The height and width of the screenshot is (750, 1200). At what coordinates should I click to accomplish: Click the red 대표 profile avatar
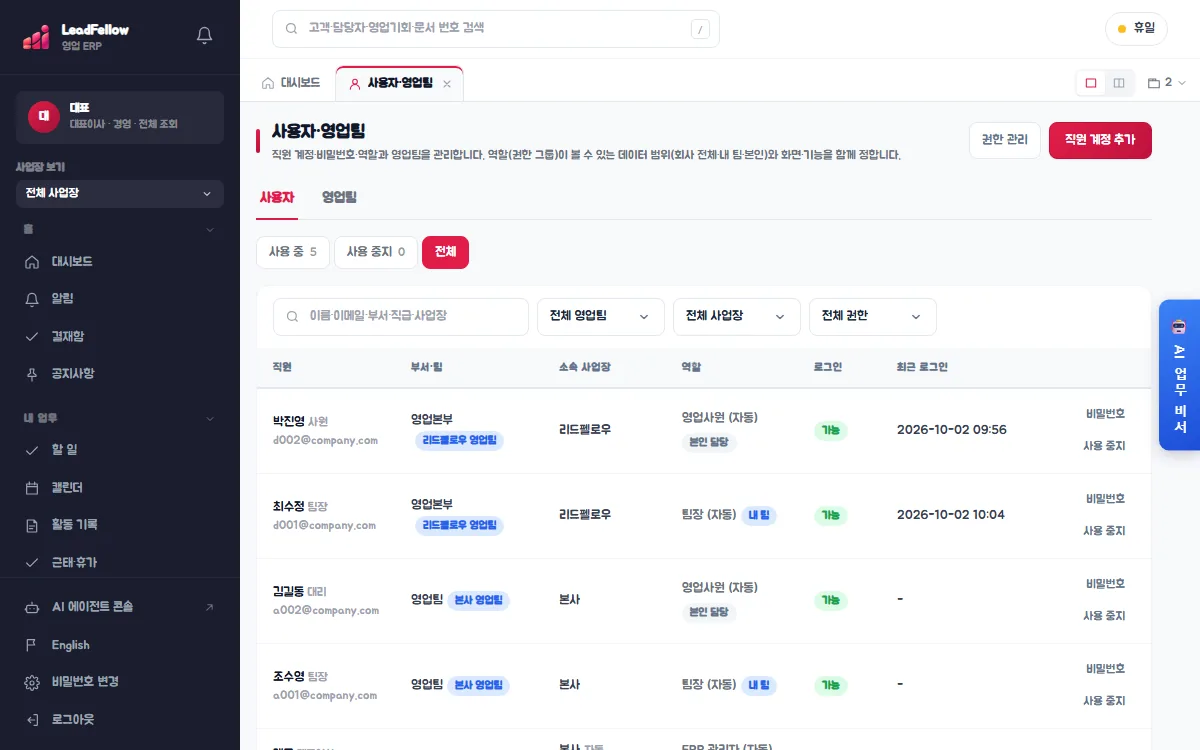click(x=44, y=117)
